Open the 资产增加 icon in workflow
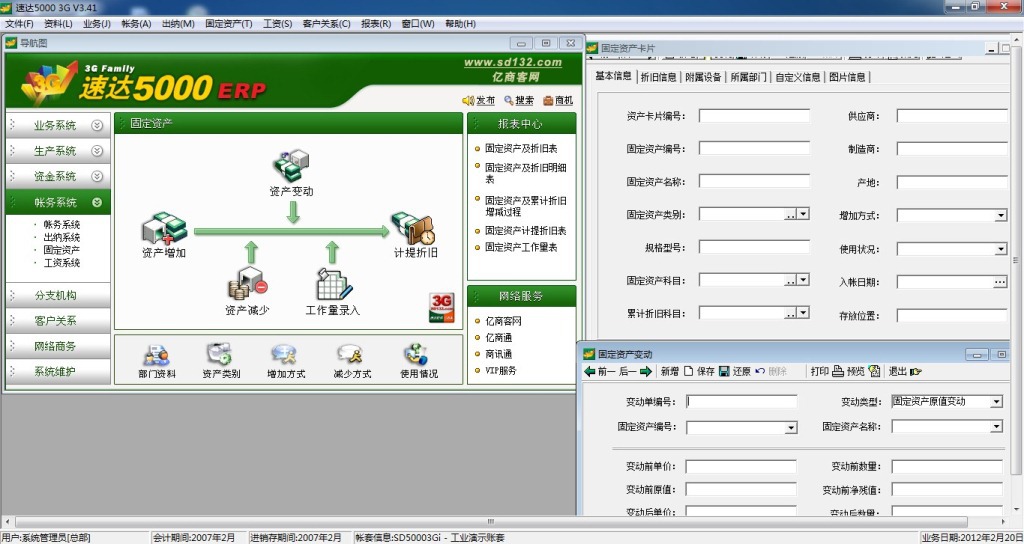Screen dimensions: 1024x544 [164, 230]
